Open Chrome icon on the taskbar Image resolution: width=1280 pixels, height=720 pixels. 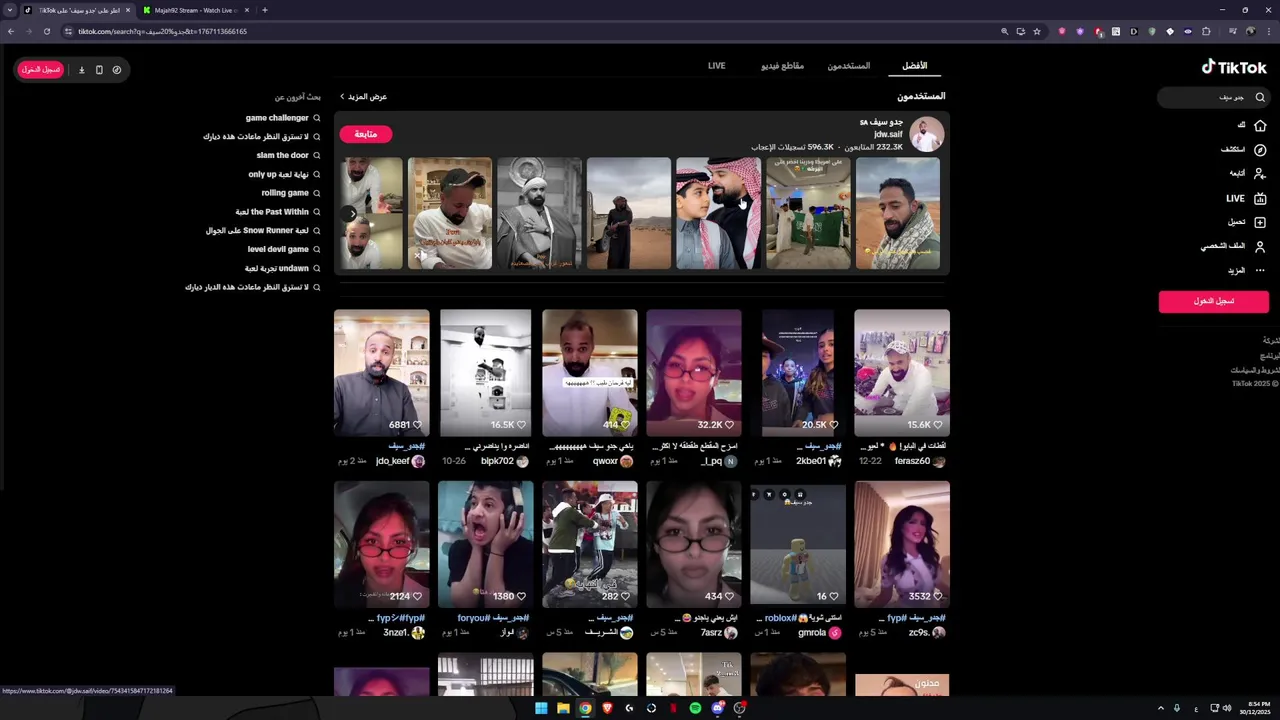585,708
